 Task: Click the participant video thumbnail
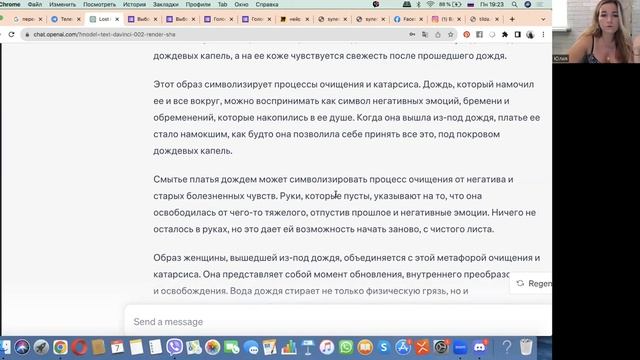(x=596, y=31)
